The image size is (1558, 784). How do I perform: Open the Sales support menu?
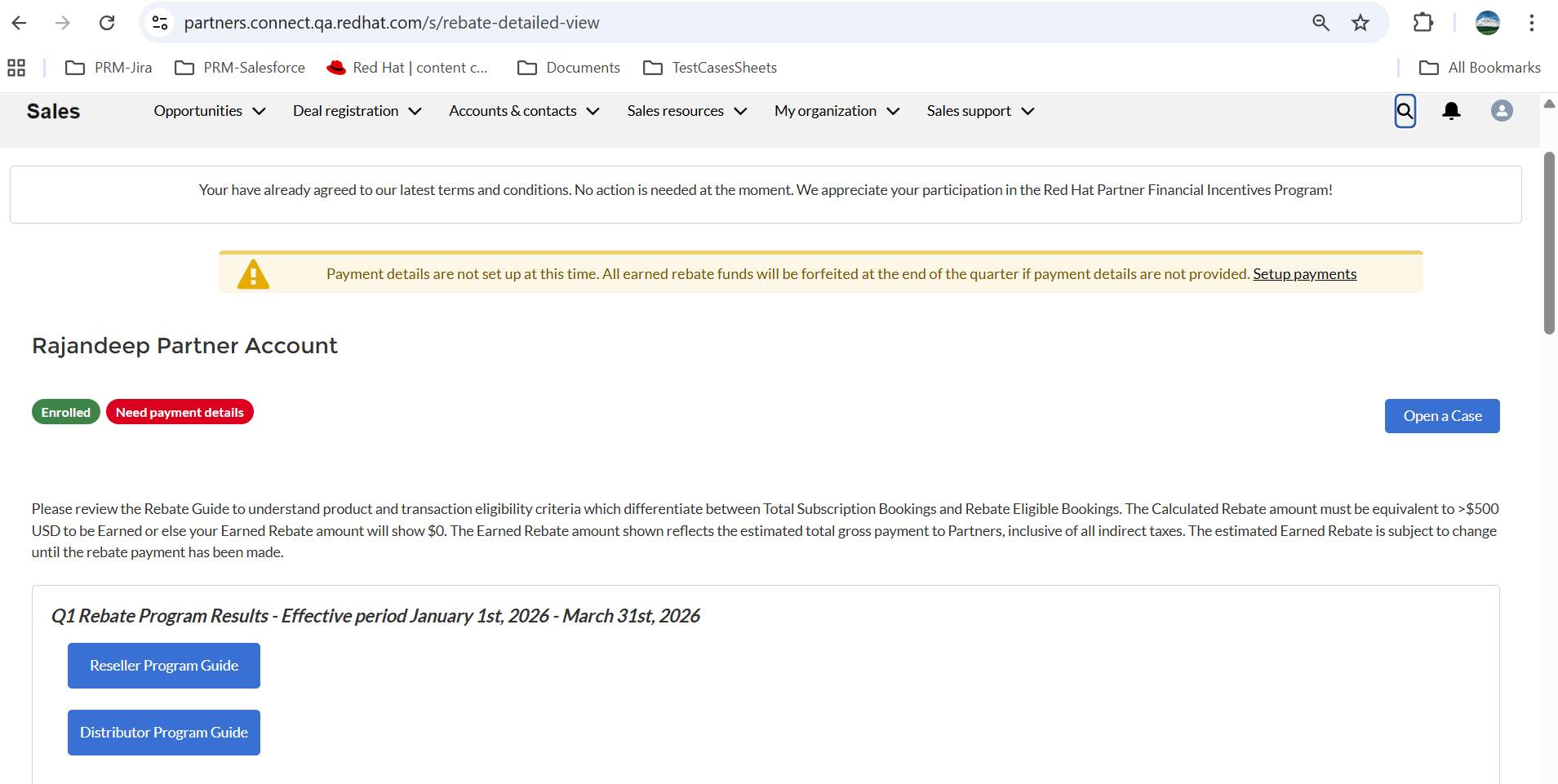(980, 111)
